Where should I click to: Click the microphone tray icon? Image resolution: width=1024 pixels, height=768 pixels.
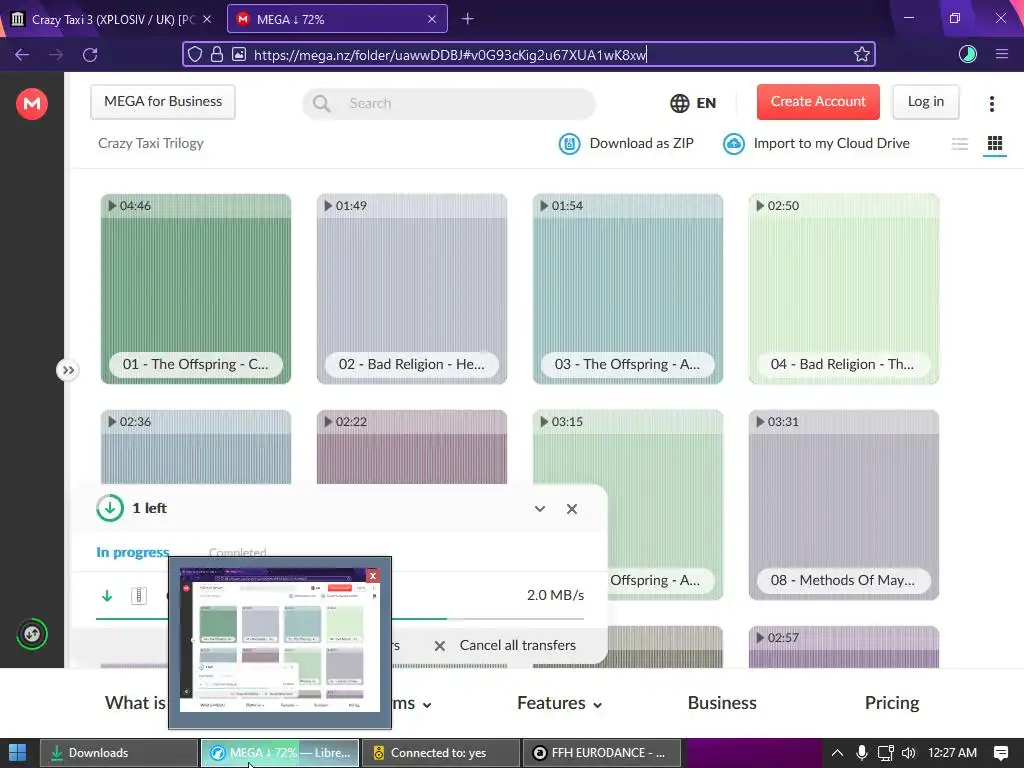[x=861, y=753]
